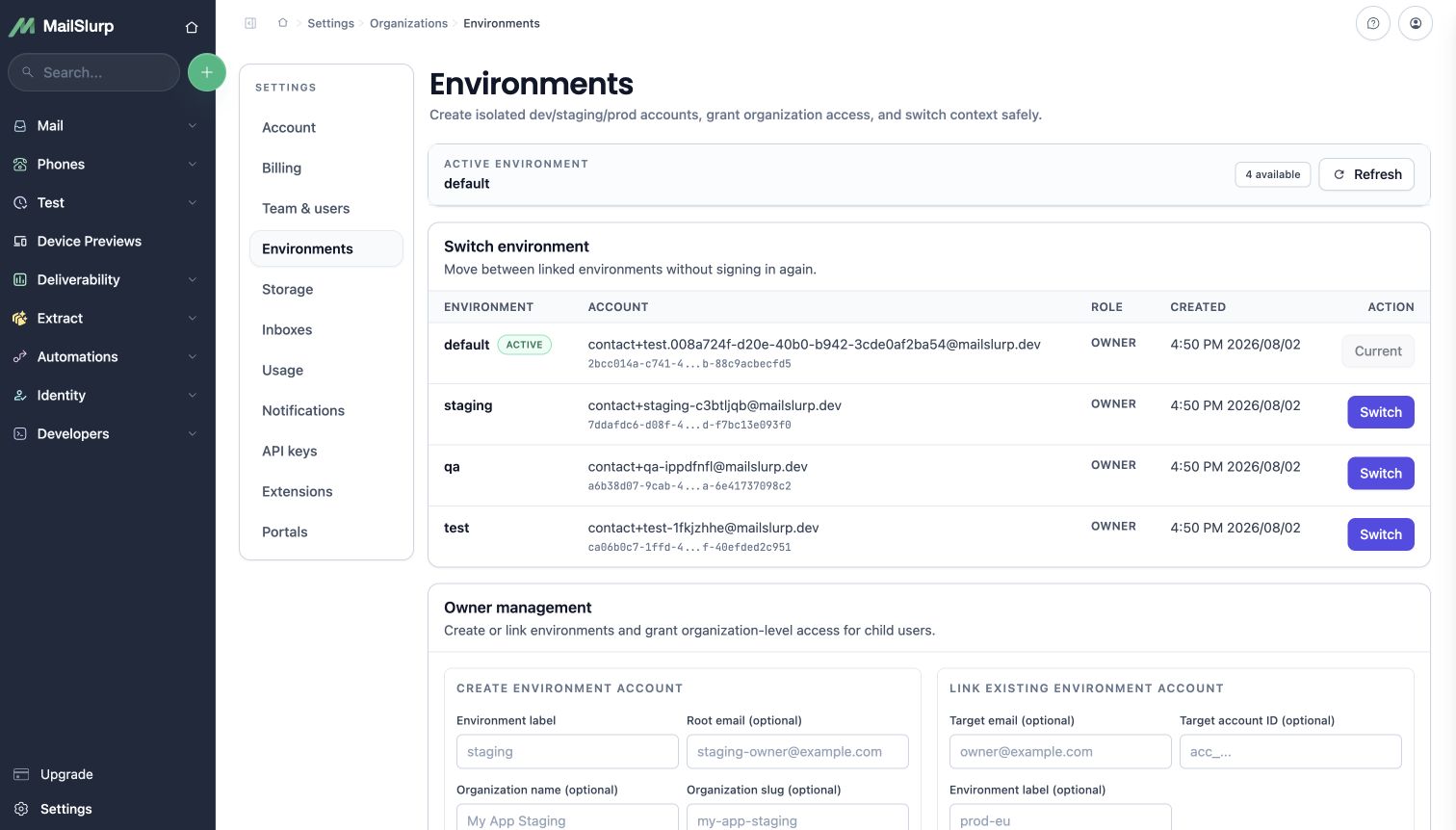
Task: Click the Developers code icon
Action: [x=20, y=433]
